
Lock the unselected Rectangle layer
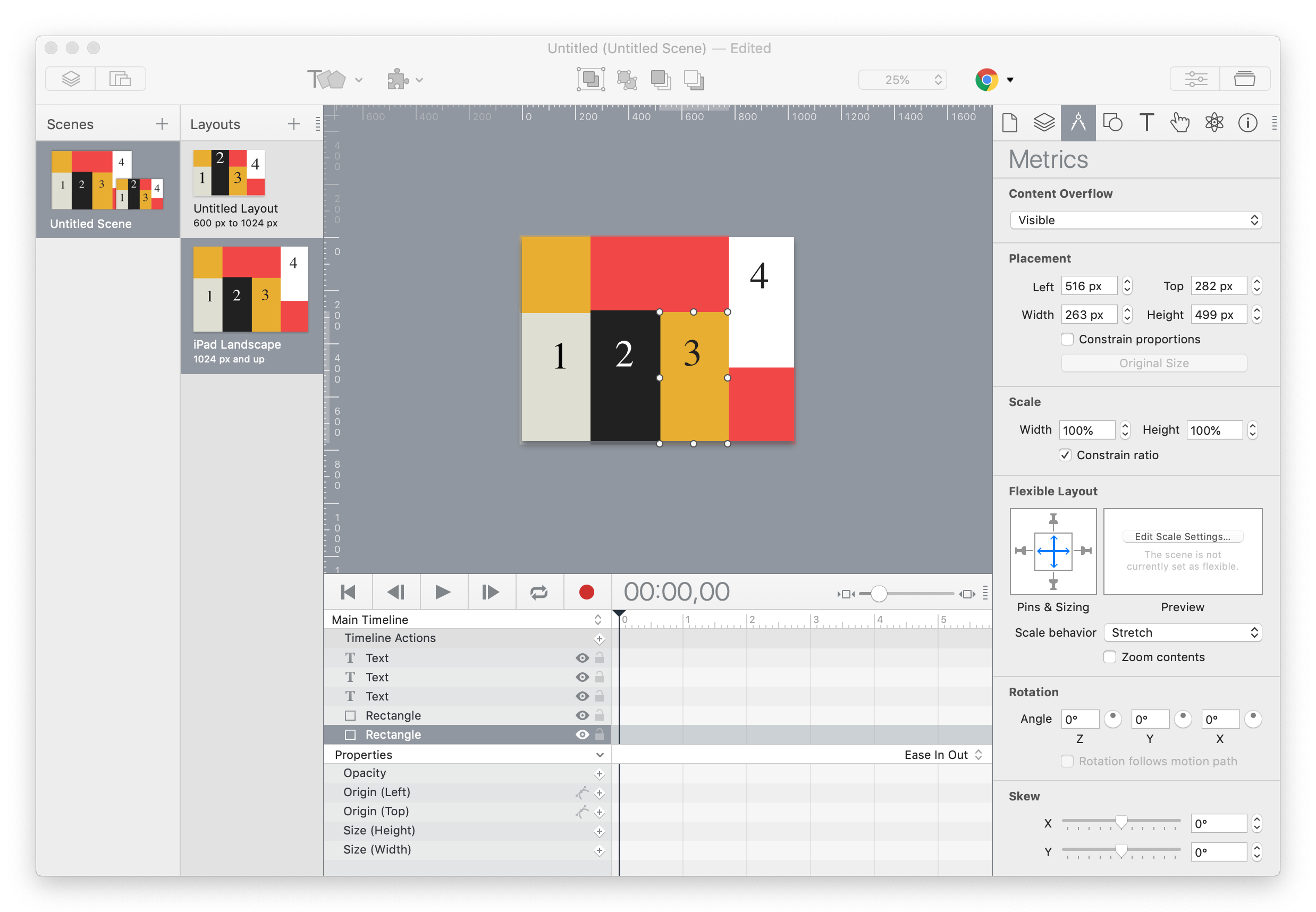point(600,715)
